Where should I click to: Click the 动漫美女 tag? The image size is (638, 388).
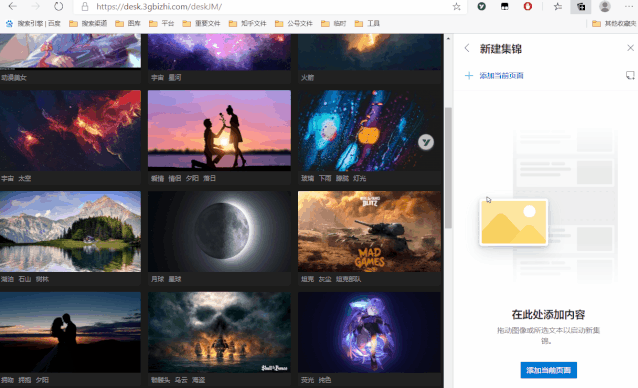(x=14, y=77)
